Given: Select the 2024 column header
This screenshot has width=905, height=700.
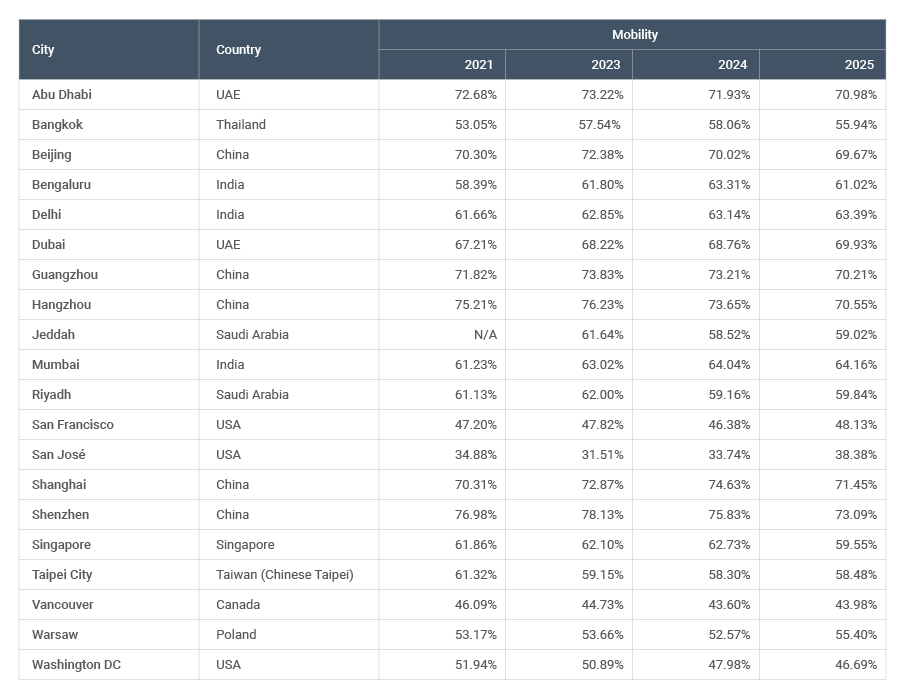Looking at the screenshot, I should (x=732, y=65).
